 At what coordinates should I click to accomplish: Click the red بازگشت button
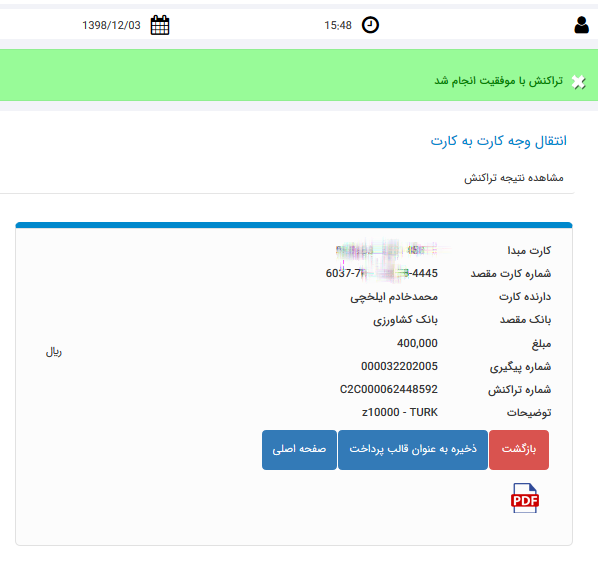519,450
